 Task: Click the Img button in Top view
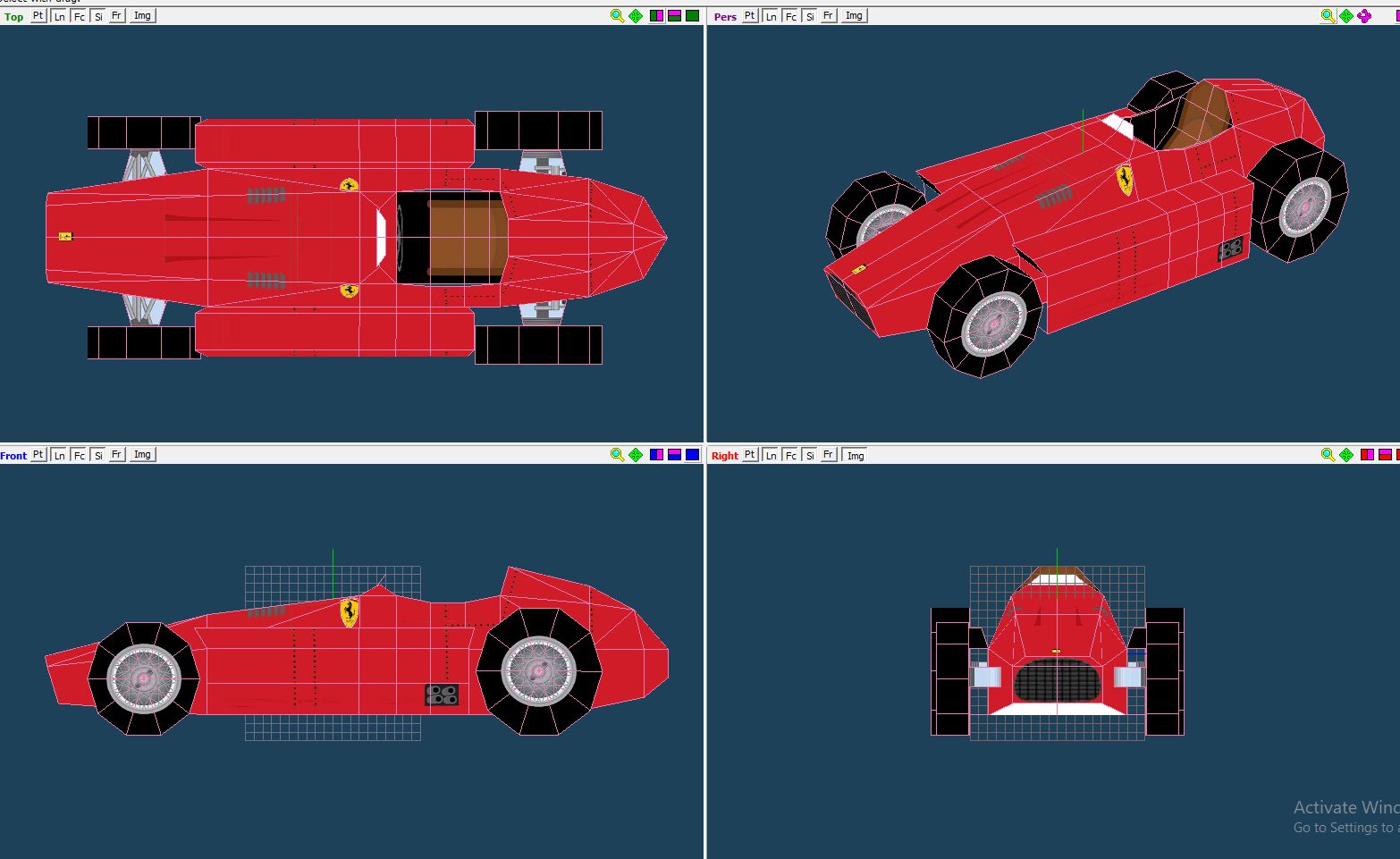(x=142, y=16)
